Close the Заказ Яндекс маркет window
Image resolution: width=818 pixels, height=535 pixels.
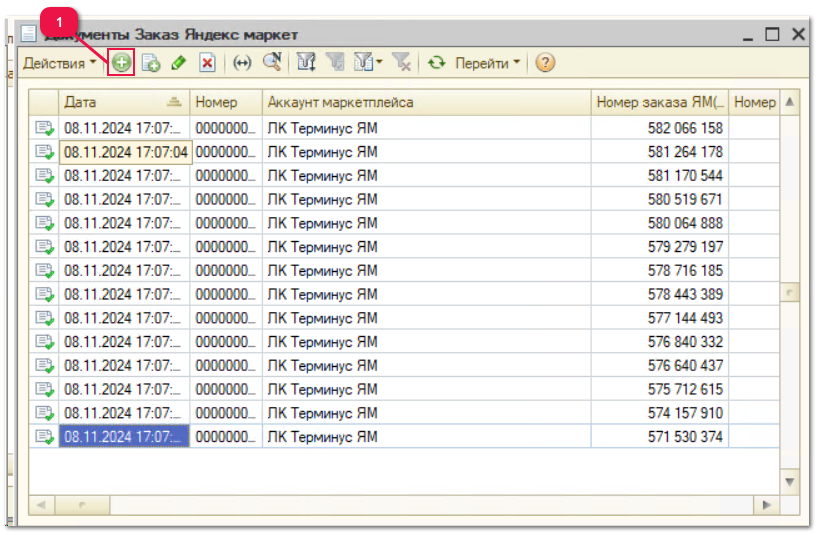point(798,34)
